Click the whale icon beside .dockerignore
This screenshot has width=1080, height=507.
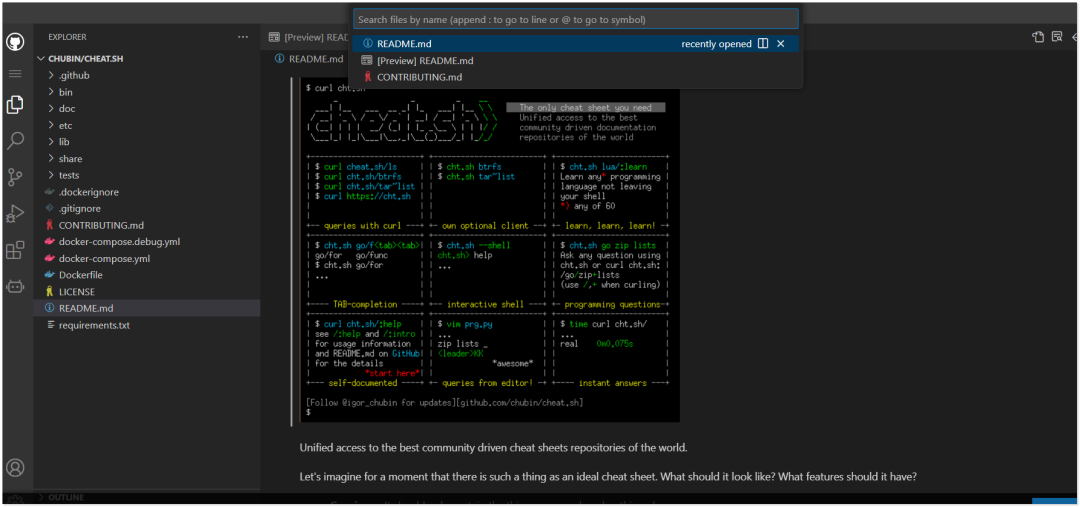coord(49,192)
